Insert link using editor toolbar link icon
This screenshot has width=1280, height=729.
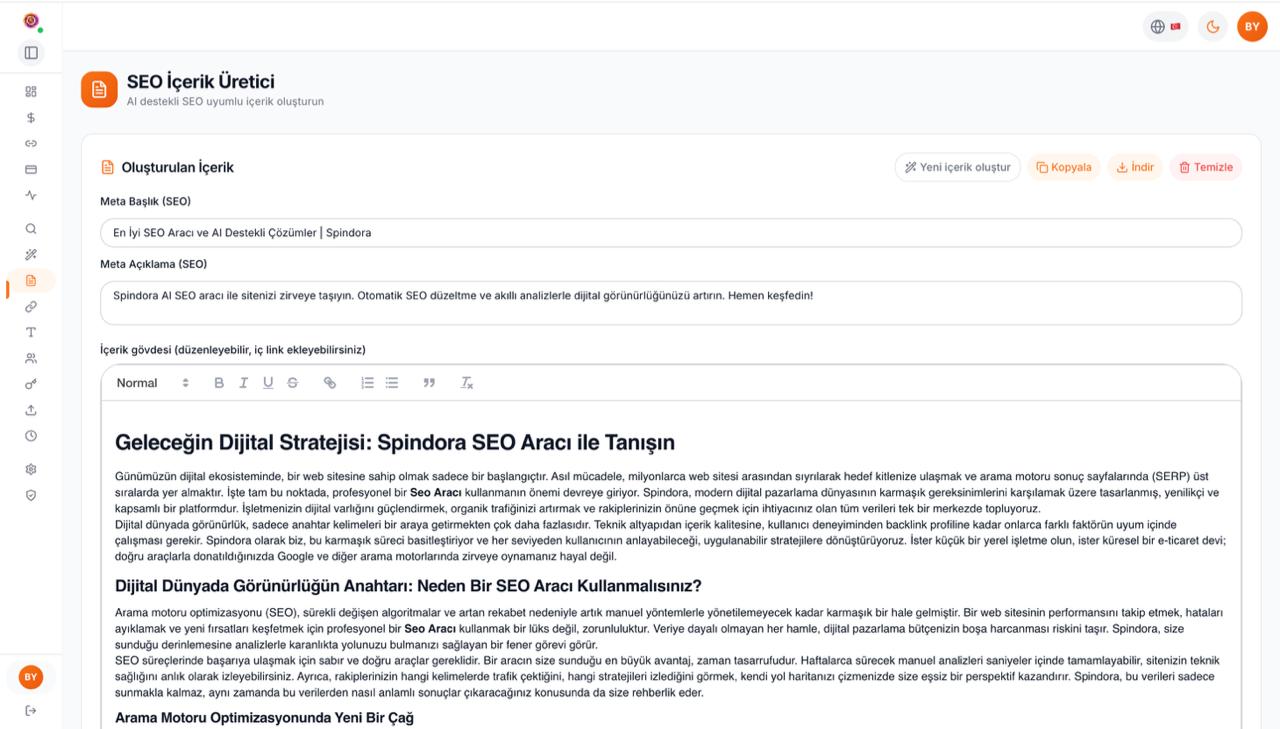click(330, 383)
